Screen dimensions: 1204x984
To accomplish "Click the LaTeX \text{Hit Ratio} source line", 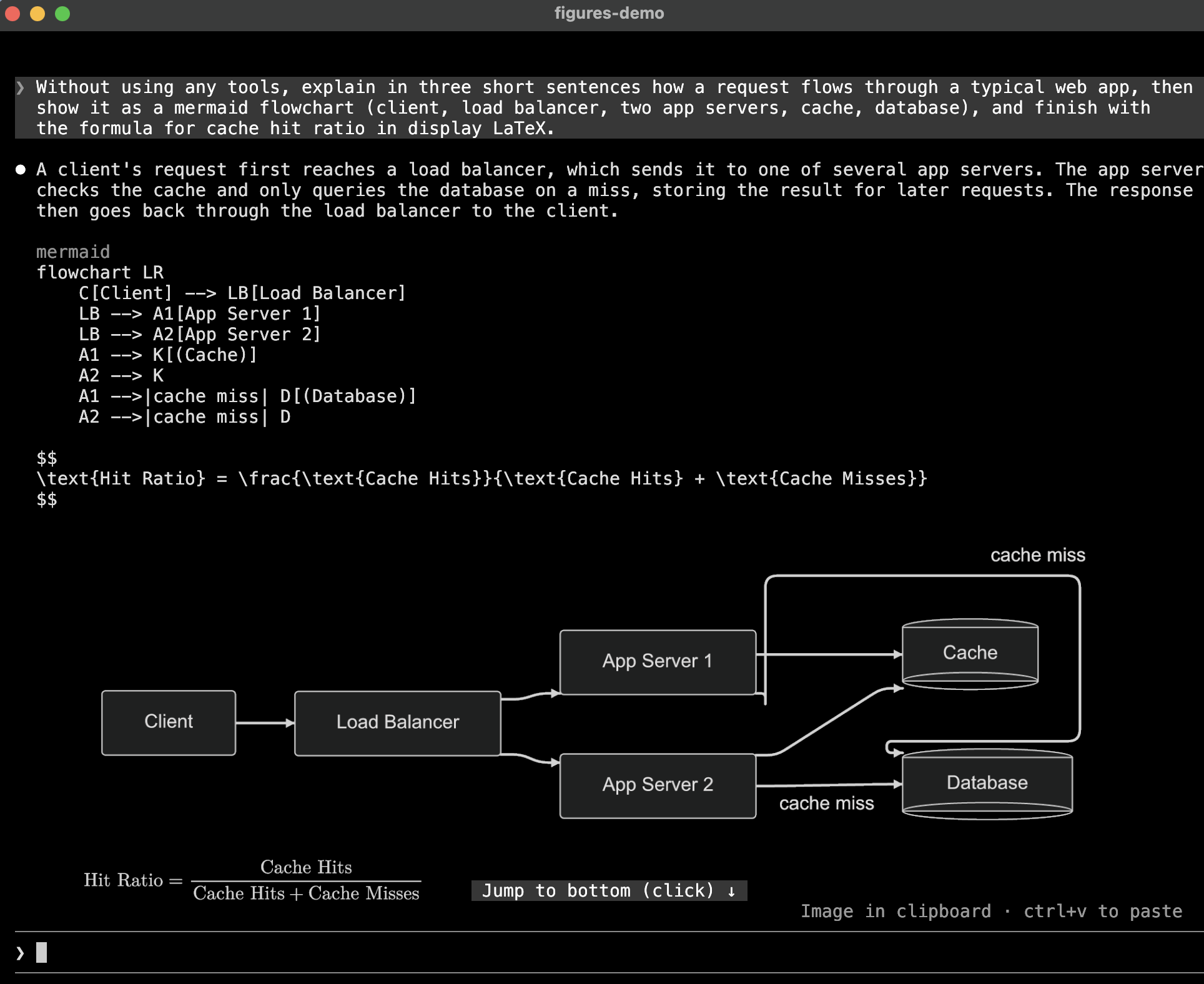I will point(481,478).
